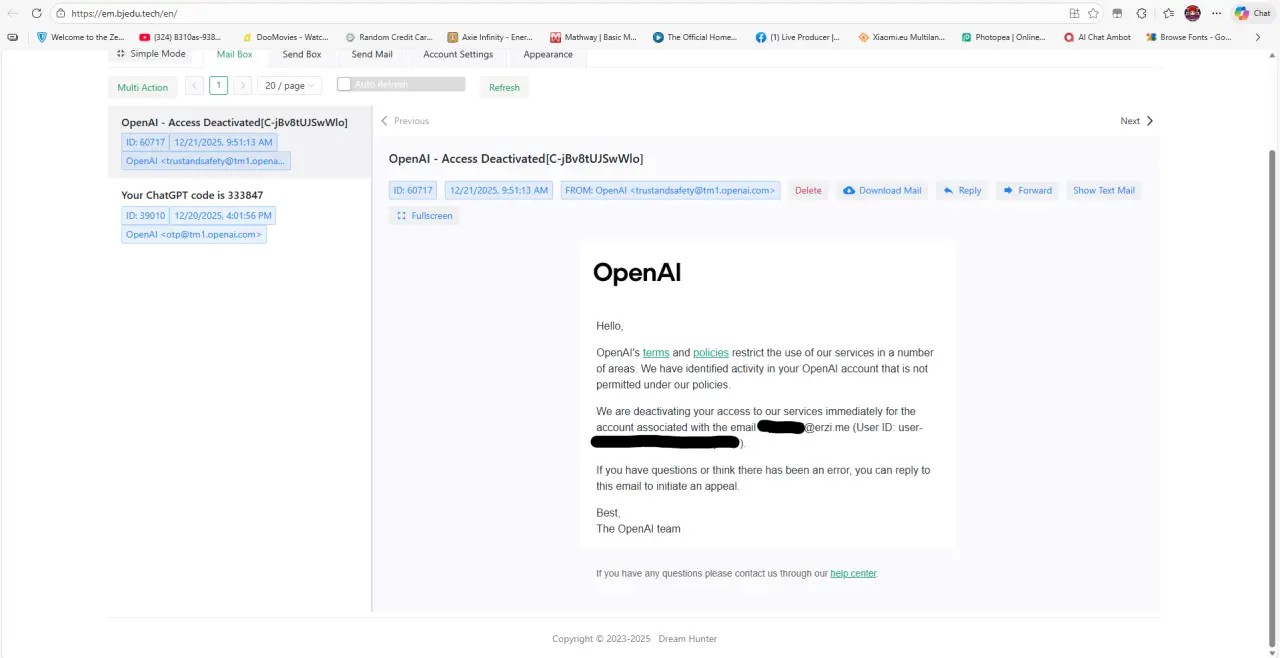Click the otp@tm1.openai.com sender tag
Screen dimensions: 1280x658
click(194, 234)
